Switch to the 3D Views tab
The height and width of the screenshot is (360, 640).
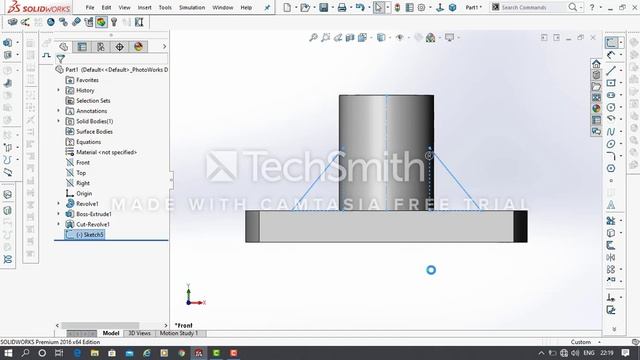coord(140,333)
